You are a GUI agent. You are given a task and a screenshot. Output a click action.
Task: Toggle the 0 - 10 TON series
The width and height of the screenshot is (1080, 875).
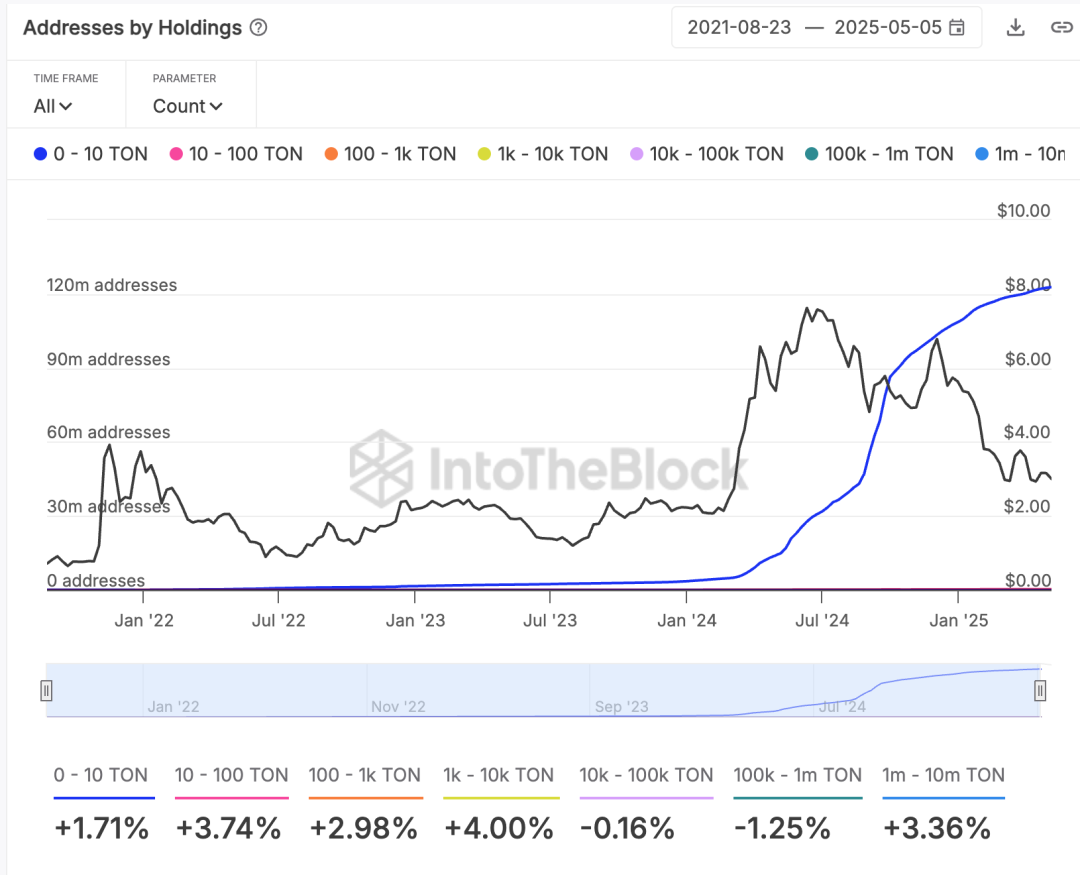coord(90,154)
